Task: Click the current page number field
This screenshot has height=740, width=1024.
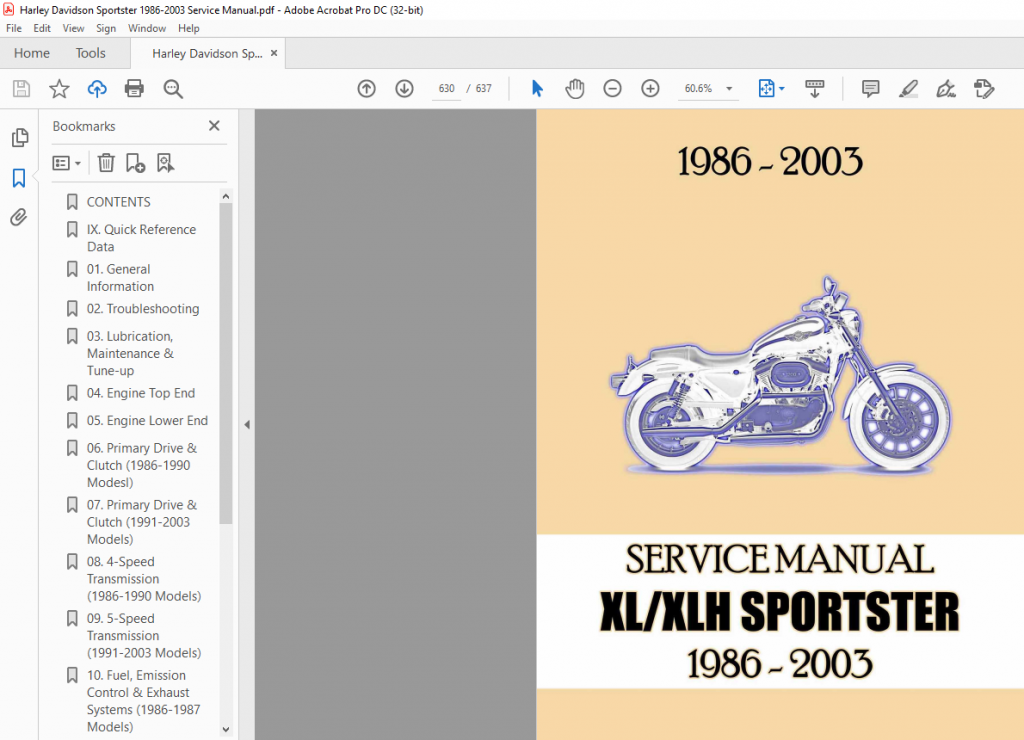Action: (x=447, y=88)
